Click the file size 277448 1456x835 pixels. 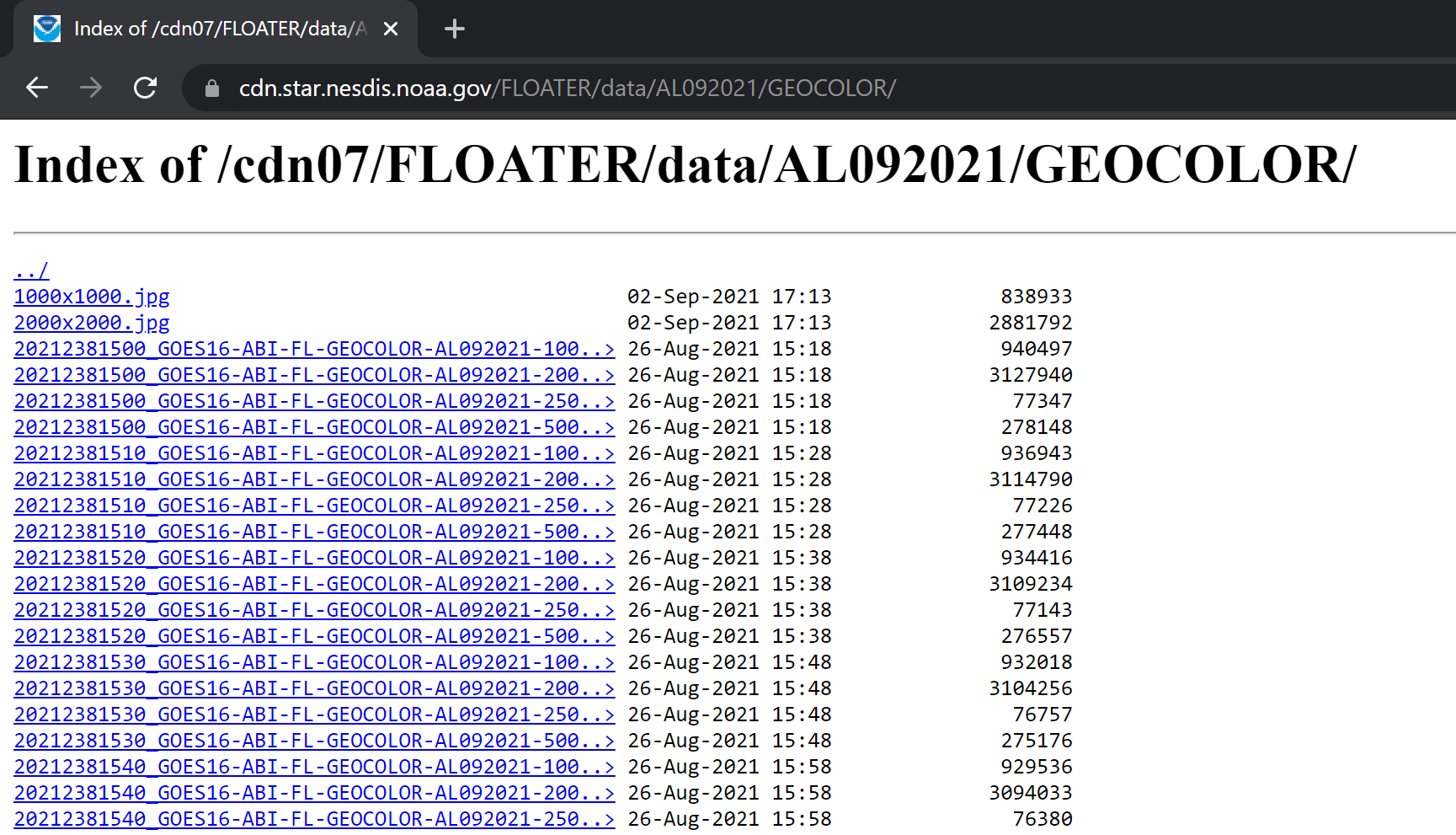click(1037, 532)
